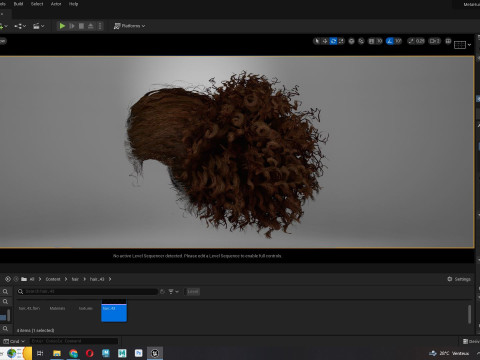This screenshot has width=480, height=360.
Task: Select the hair_43 fbm folder
Action: point(29,308)
